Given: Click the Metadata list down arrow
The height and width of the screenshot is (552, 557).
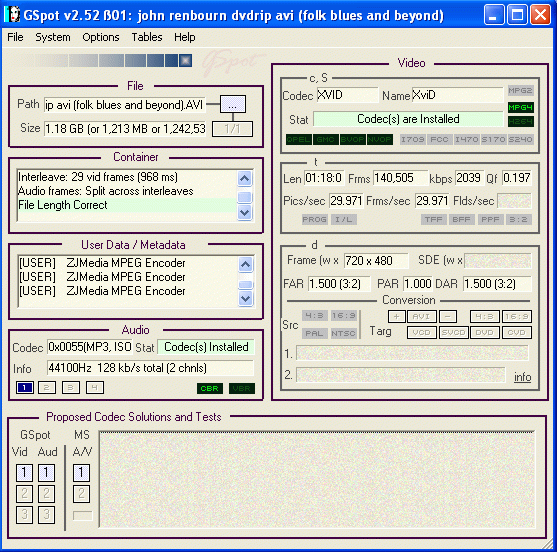Looking at the screenshot, I should pos(245,298).
